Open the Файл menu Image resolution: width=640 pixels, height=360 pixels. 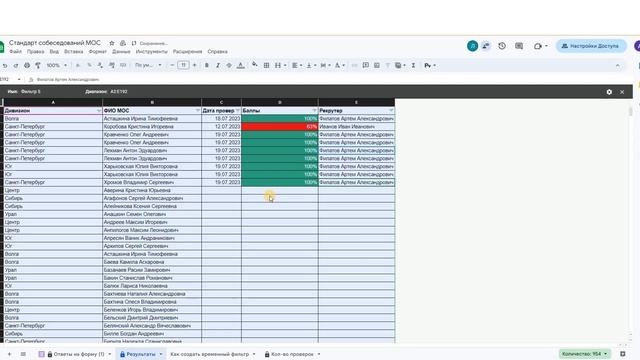pyautogui.click(x=16, y=52)
